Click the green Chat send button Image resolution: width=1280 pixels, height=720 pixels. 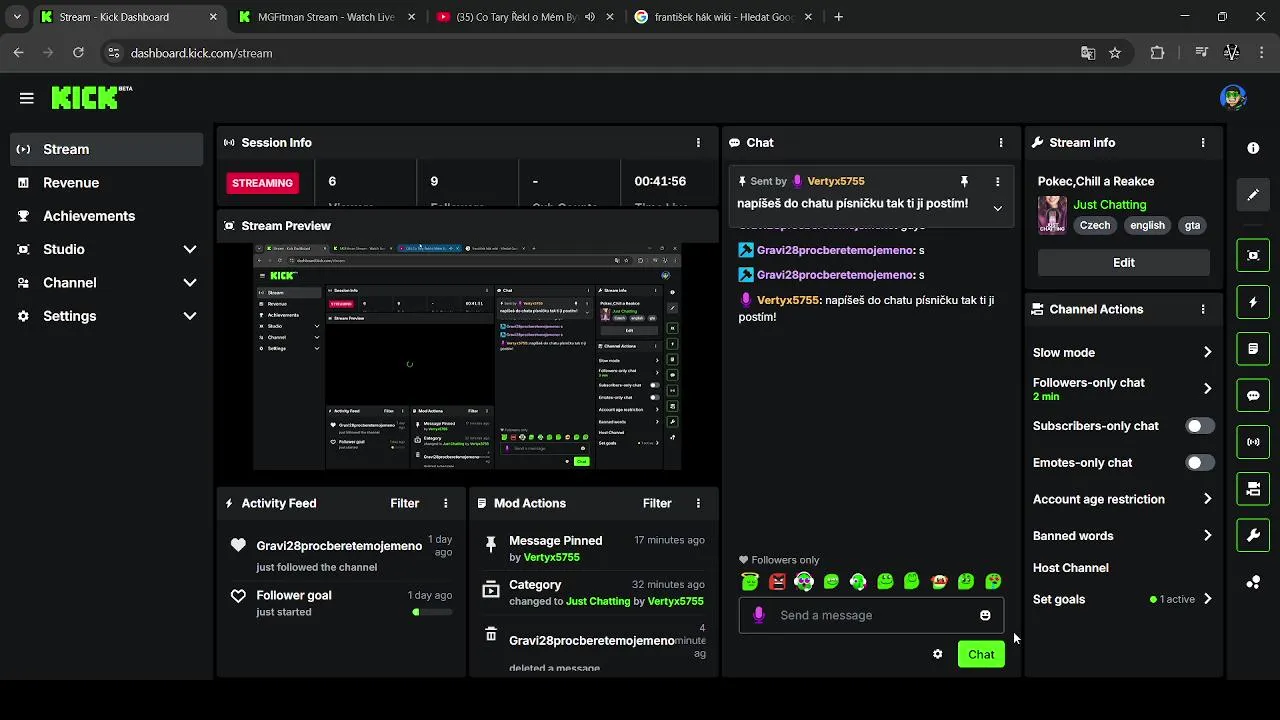981,655
